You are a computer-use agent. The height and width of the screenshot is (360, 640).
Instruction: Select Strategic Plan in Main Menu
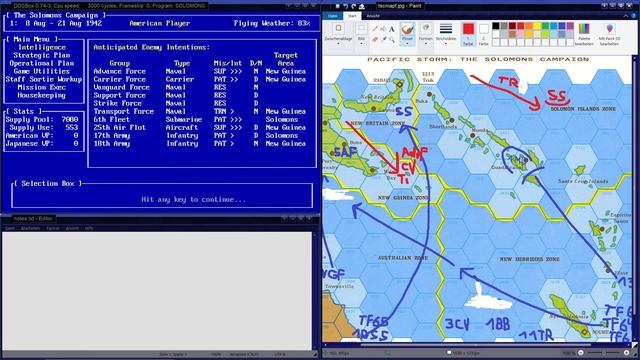(42, 55)
